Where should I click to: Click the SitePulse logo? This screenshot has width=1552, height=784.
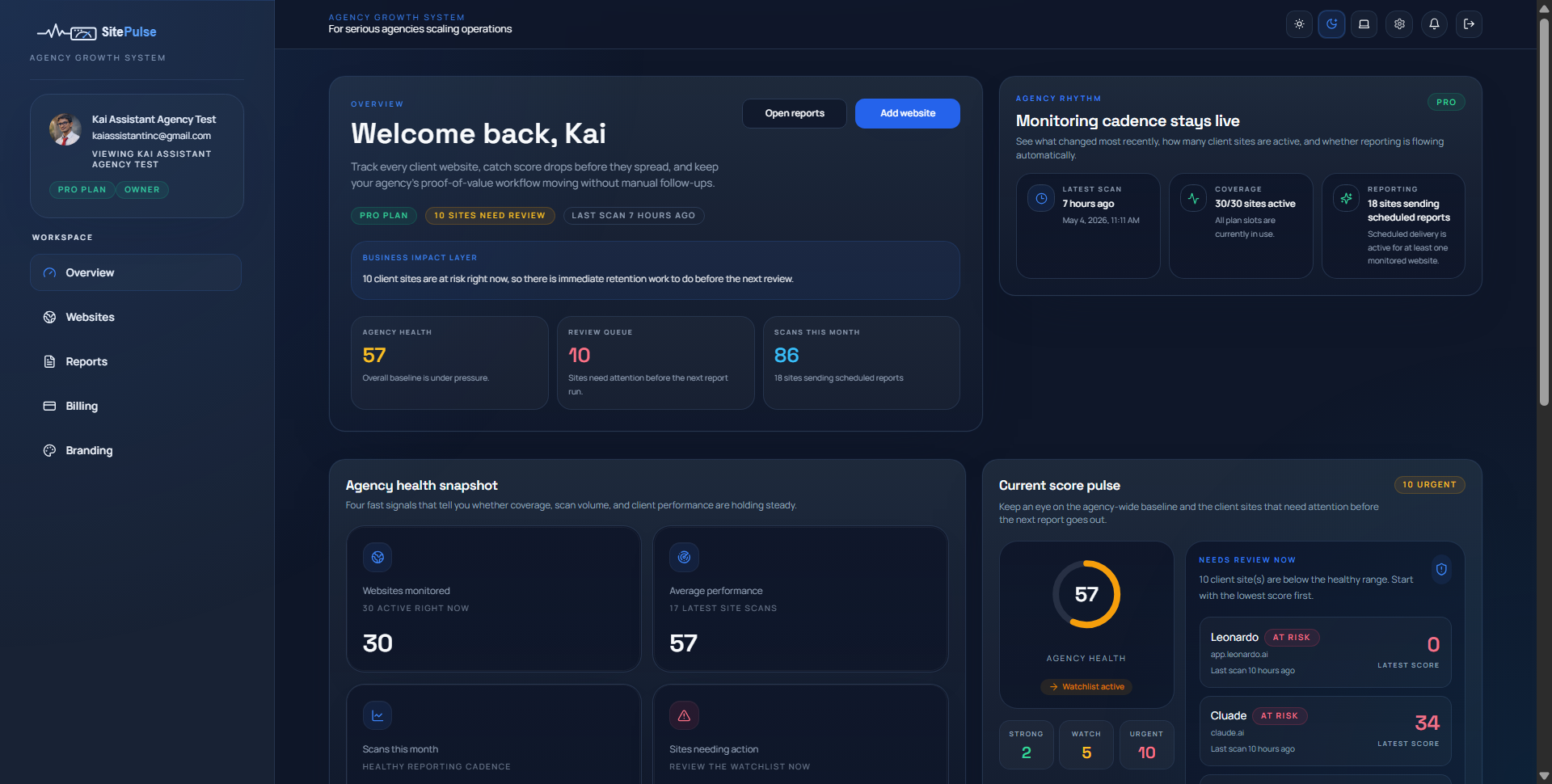point(97,32)
